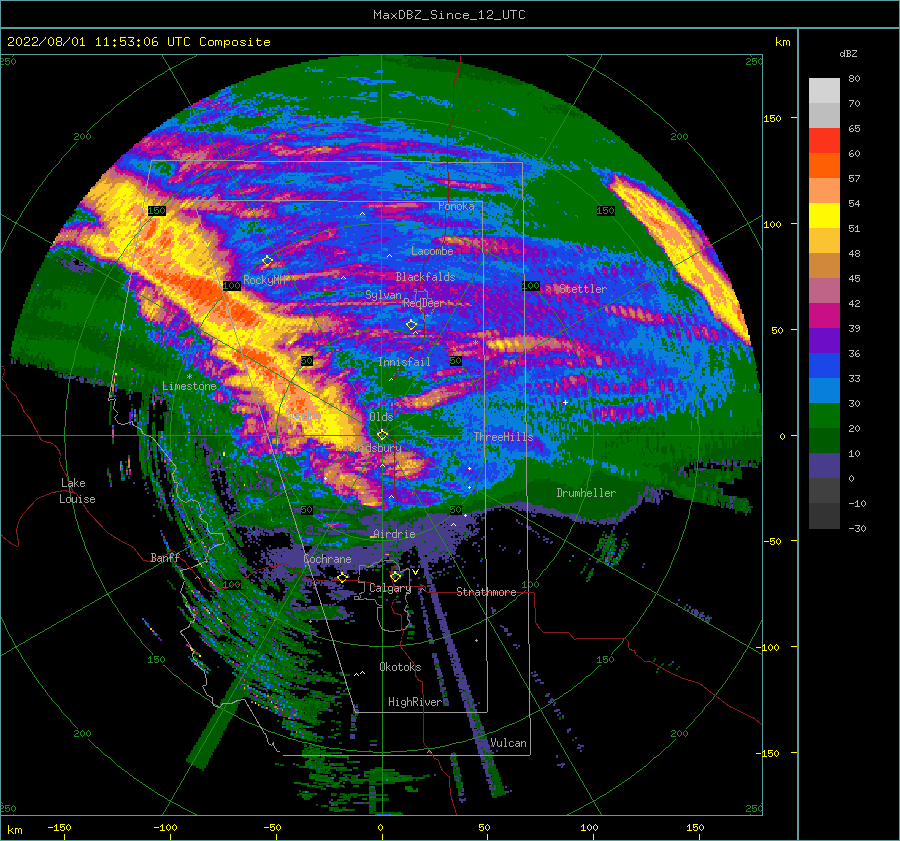
Task: Select the orange 57-60 dBZ legend swatch
Action: tap(824, 166)
